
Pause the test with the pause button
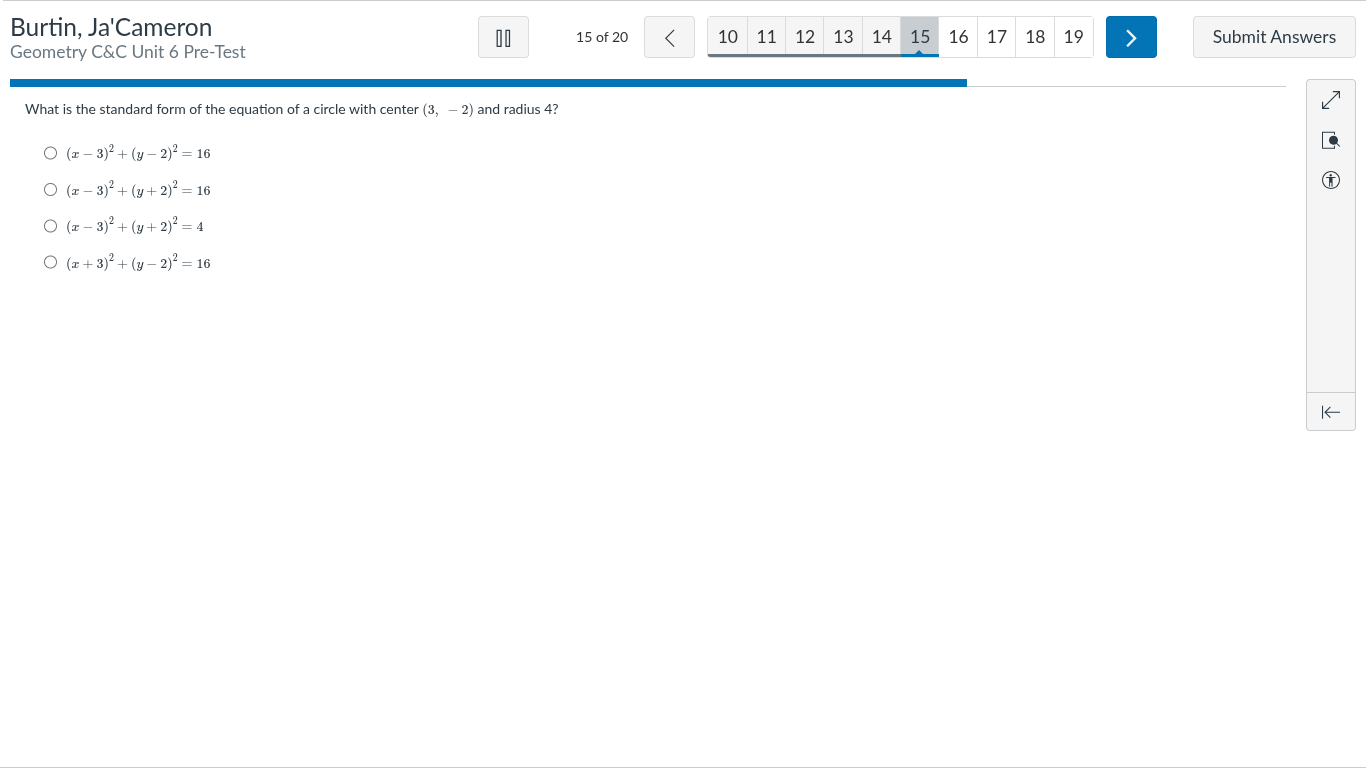[x=503, y=37]
